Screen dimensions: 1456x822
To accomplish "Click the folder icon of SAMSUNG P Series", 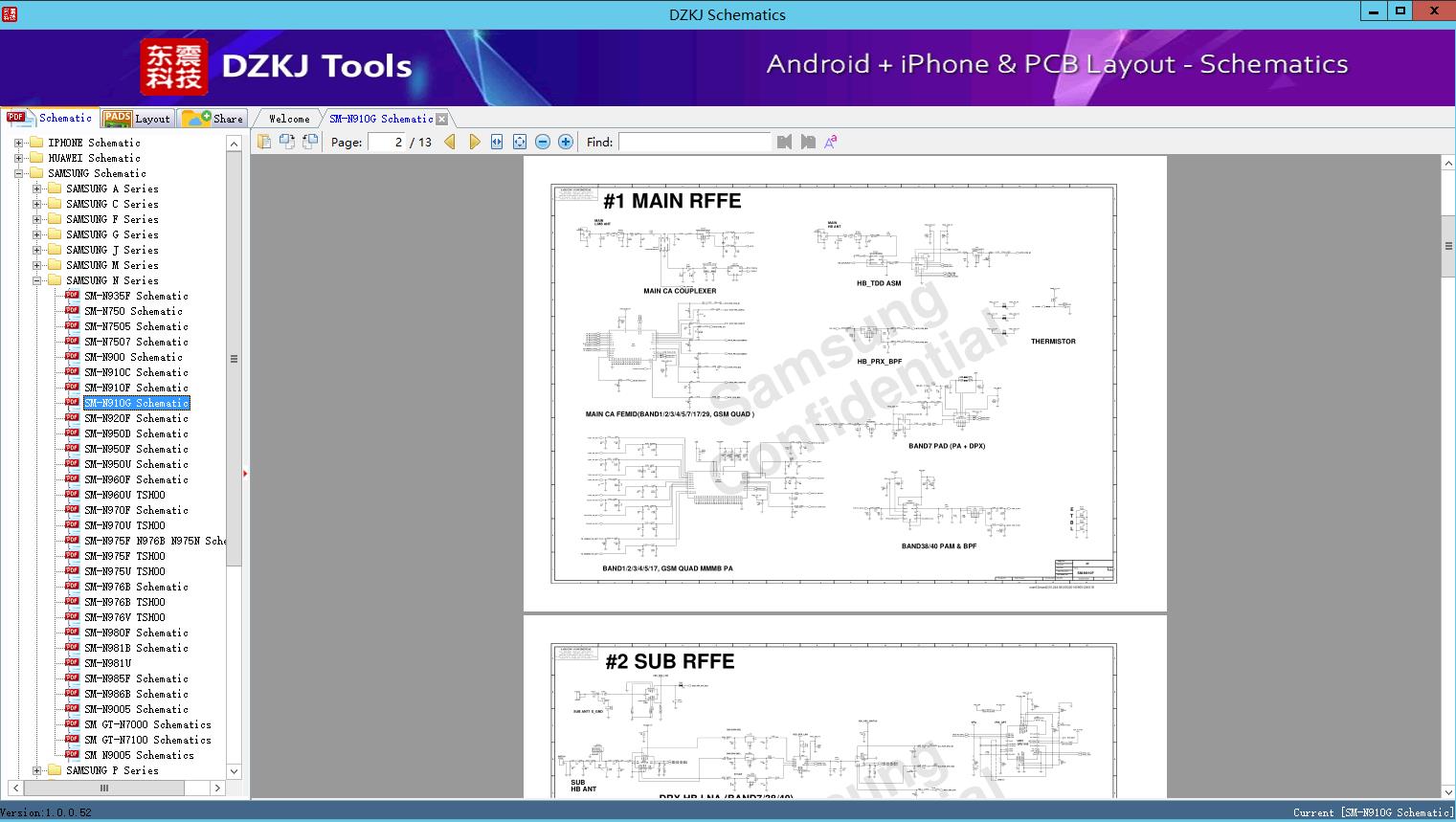I will 55,770.
